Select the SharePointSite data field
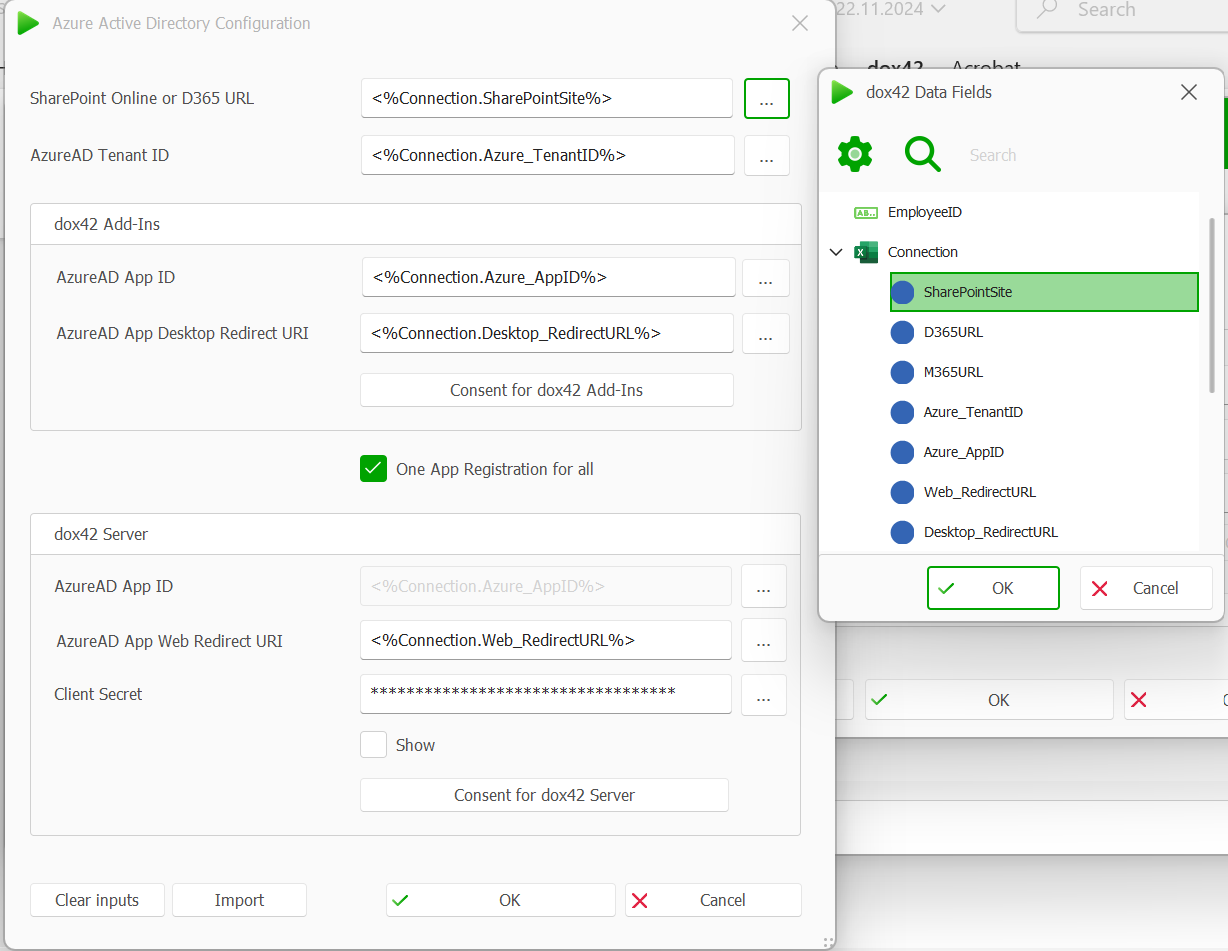 (x=1044, y=292)
